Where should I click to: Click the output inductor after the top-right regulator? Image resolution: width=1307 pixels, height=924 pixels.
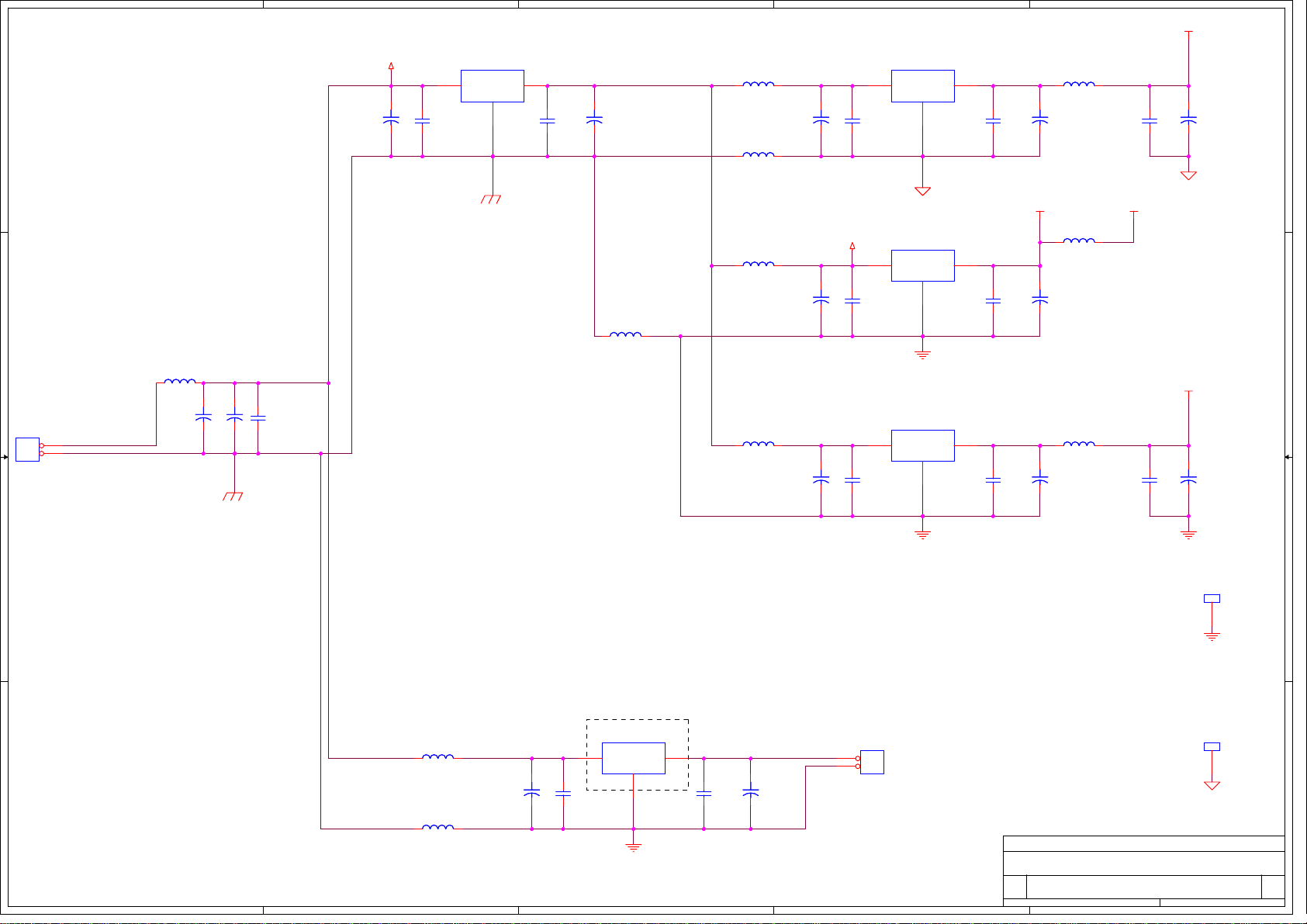(x=1079, y=83)
